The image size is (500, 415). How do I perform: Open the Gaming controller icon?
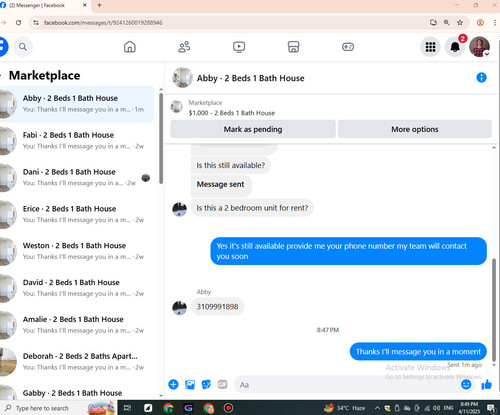point(348,47)
